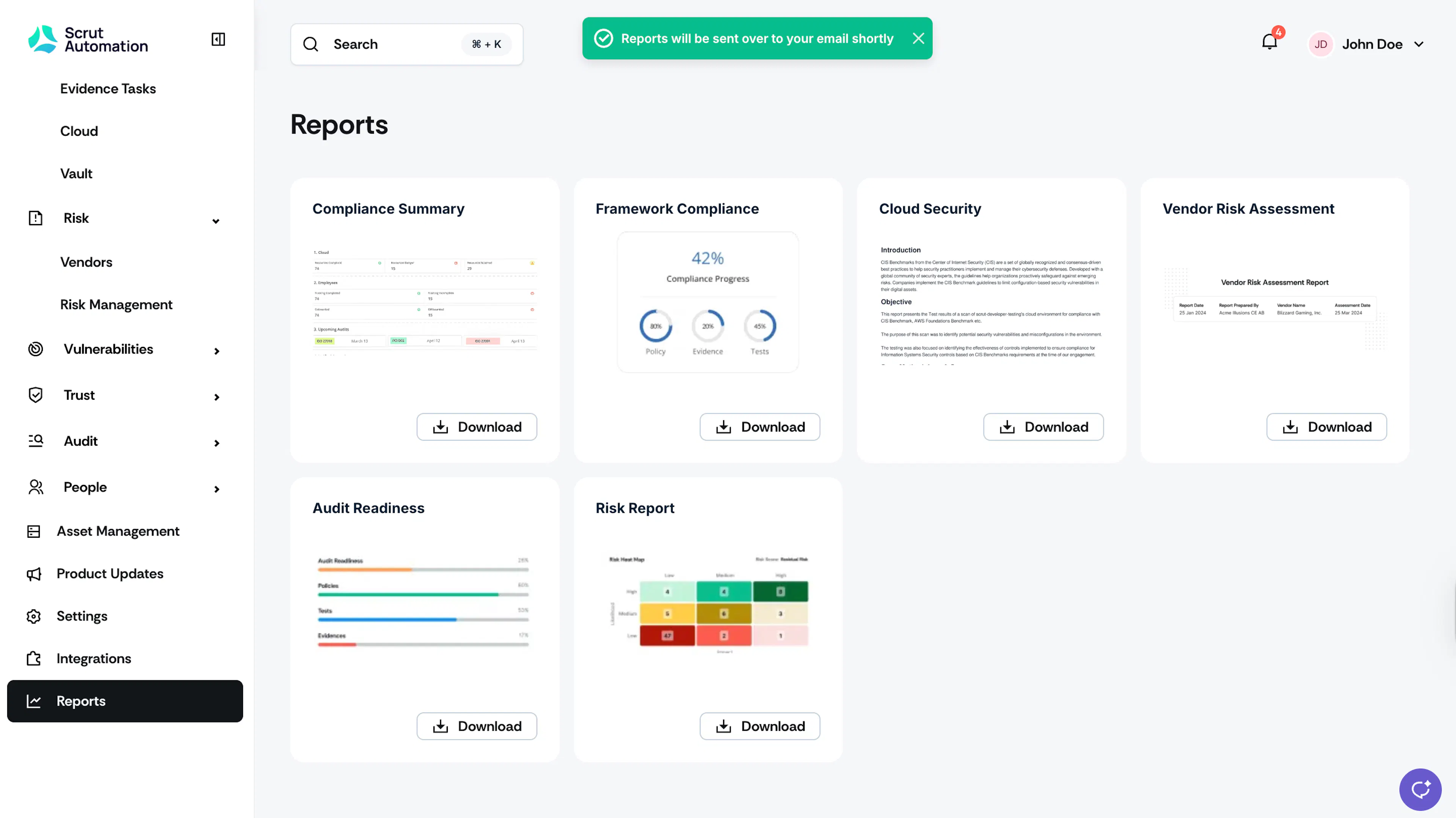
Task: Open the Framework Compliance preview thumbnail
Action: click(x=708, y=302)
